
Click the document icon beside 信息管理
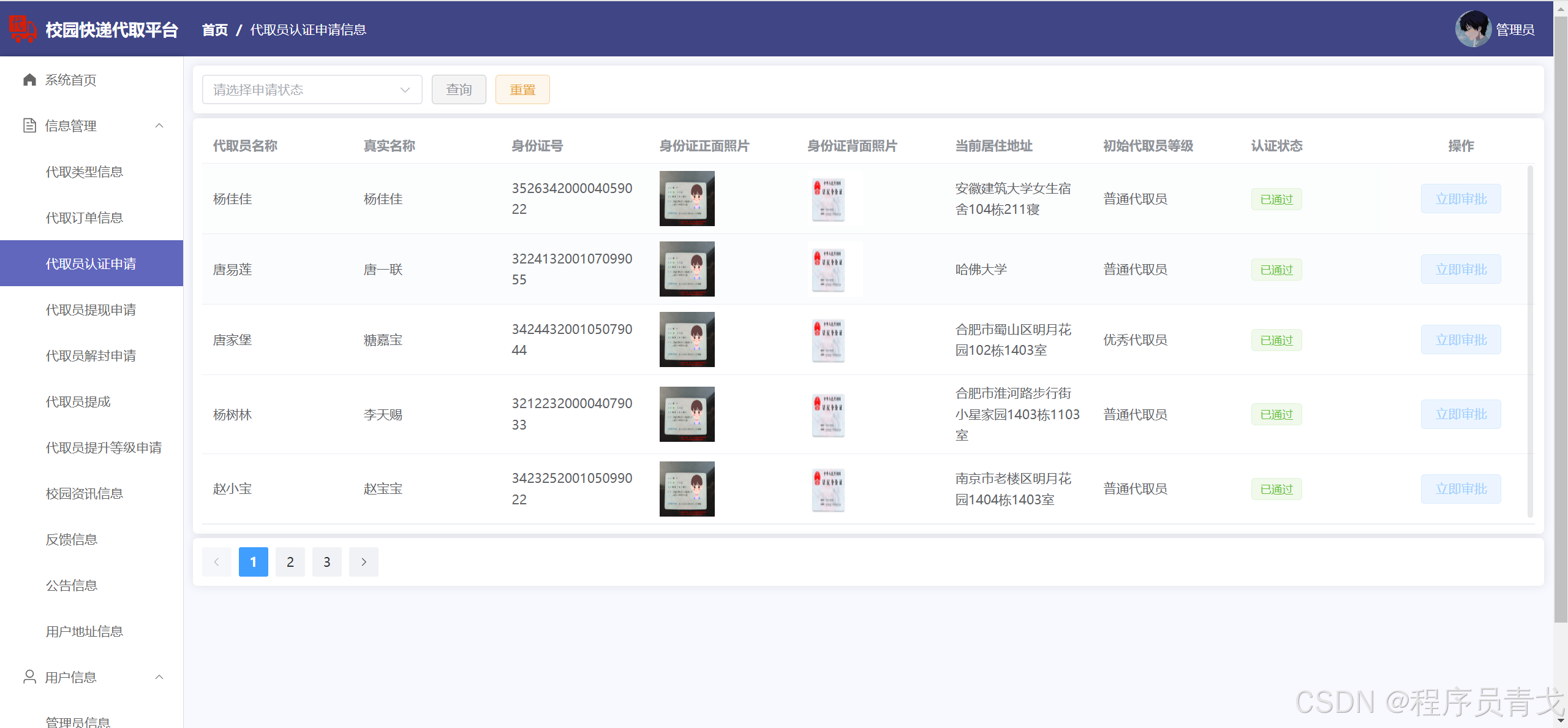(29, 126)
